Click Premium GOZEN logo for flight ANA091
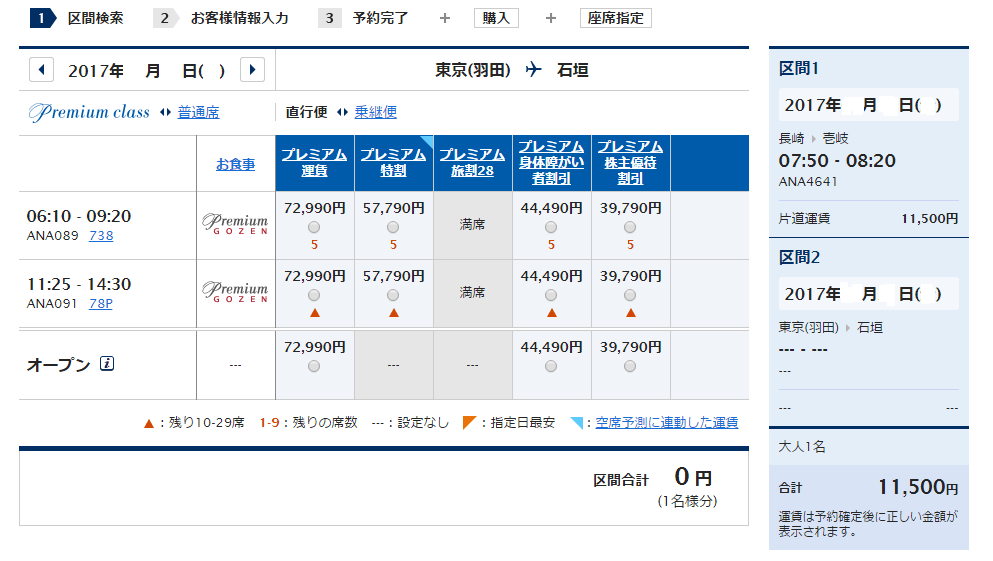993x561 pixels. click(x=235, y=292)
